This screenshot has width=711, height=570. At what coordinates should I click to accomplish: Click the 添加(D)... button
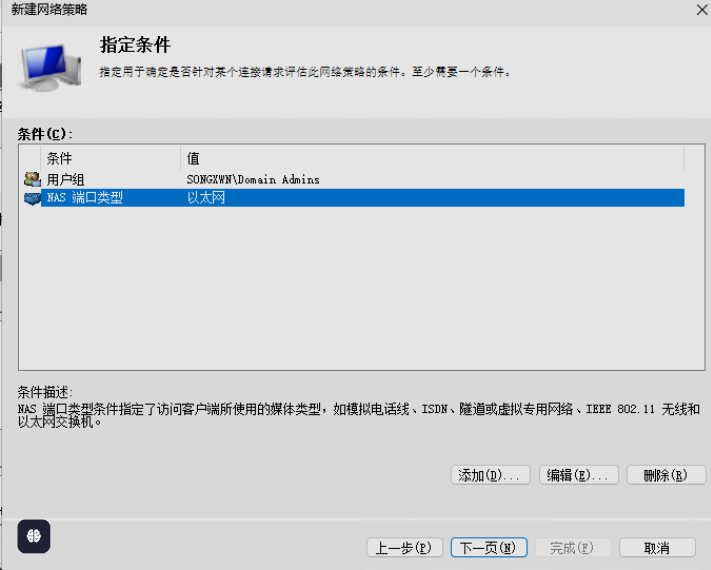(490, 475)
